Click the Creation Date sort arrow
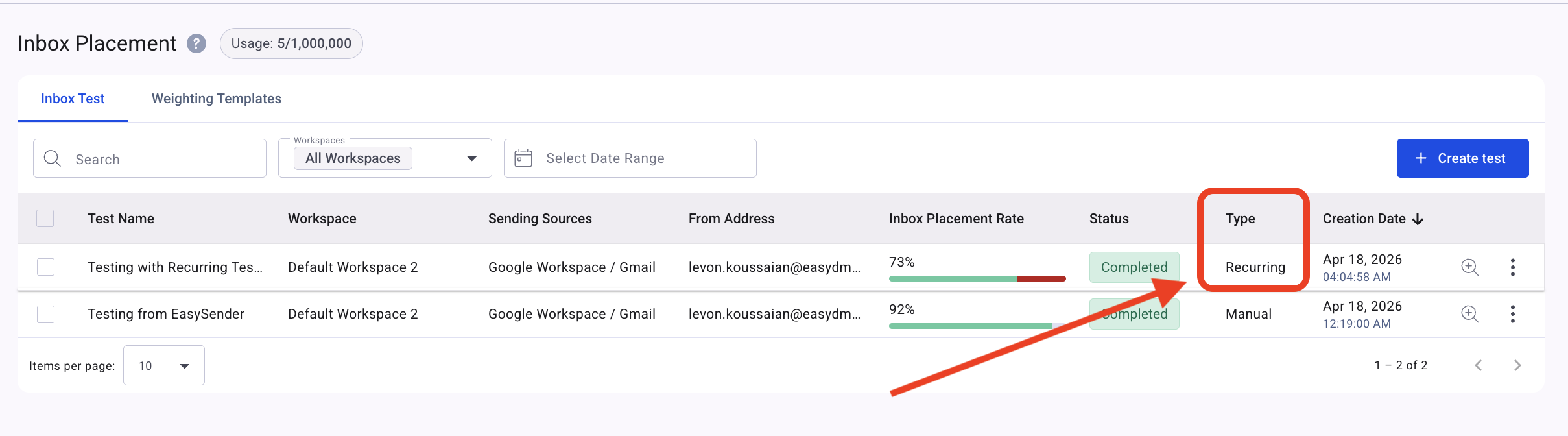Screen dimensions: 1568x436 pos(1418,219)
